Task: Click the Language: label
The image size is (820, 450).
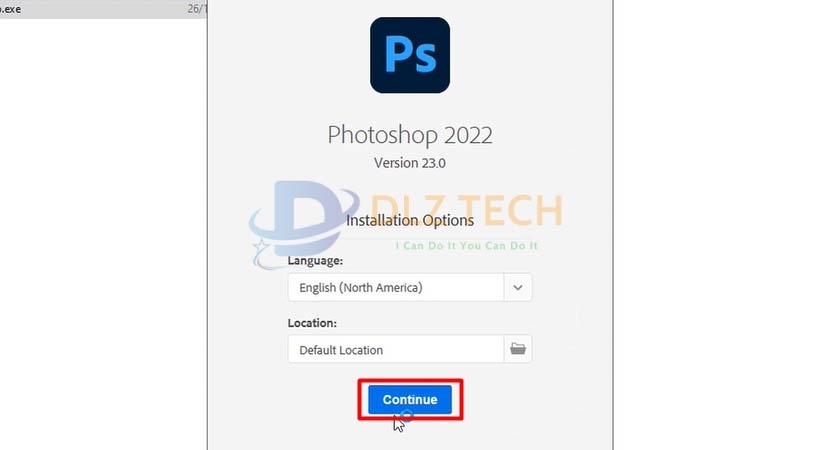Action: (x=315, y=260)
